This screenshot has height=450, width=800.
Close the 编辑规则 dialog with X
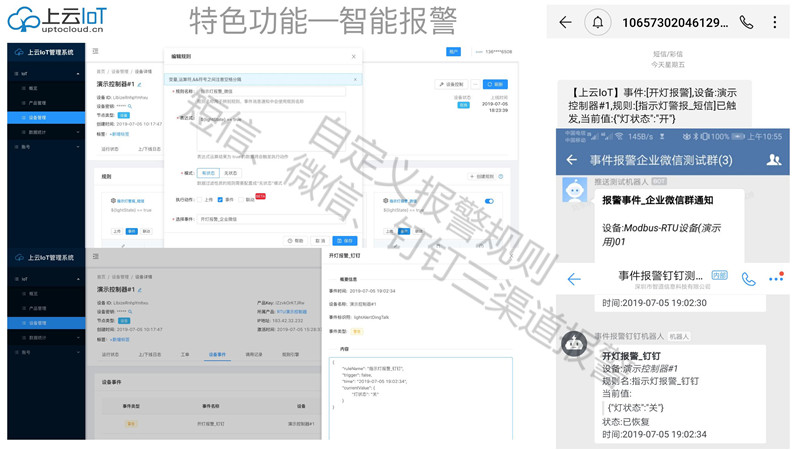pyautogui.click(x=354, y=56)
